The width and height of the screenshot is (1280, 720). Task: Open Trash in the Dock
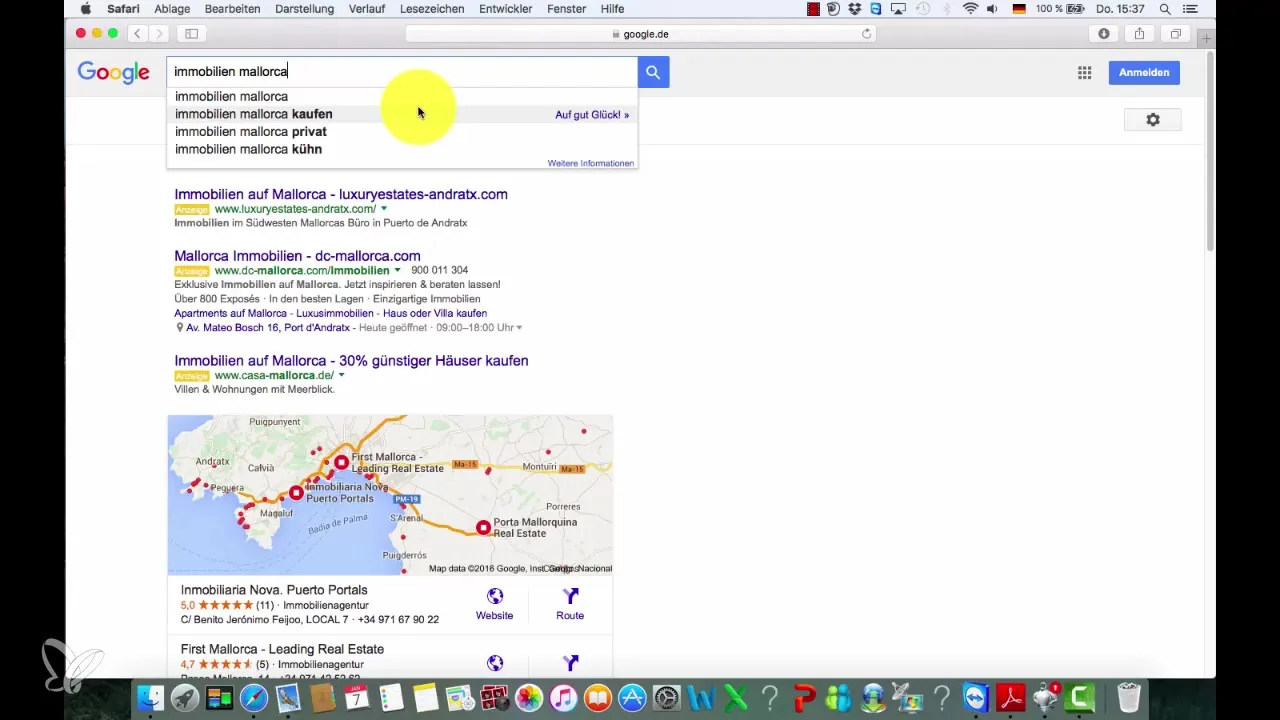pos(1129,697)
